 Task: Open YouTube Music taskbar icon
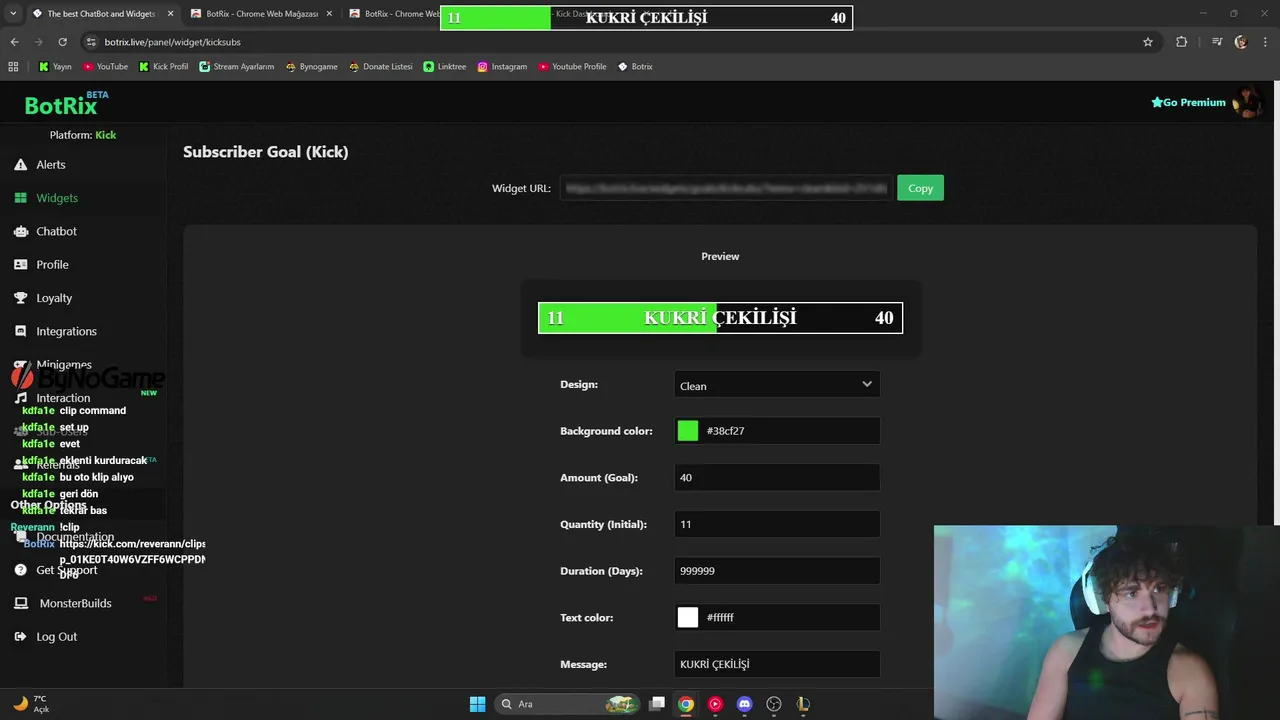715,704
